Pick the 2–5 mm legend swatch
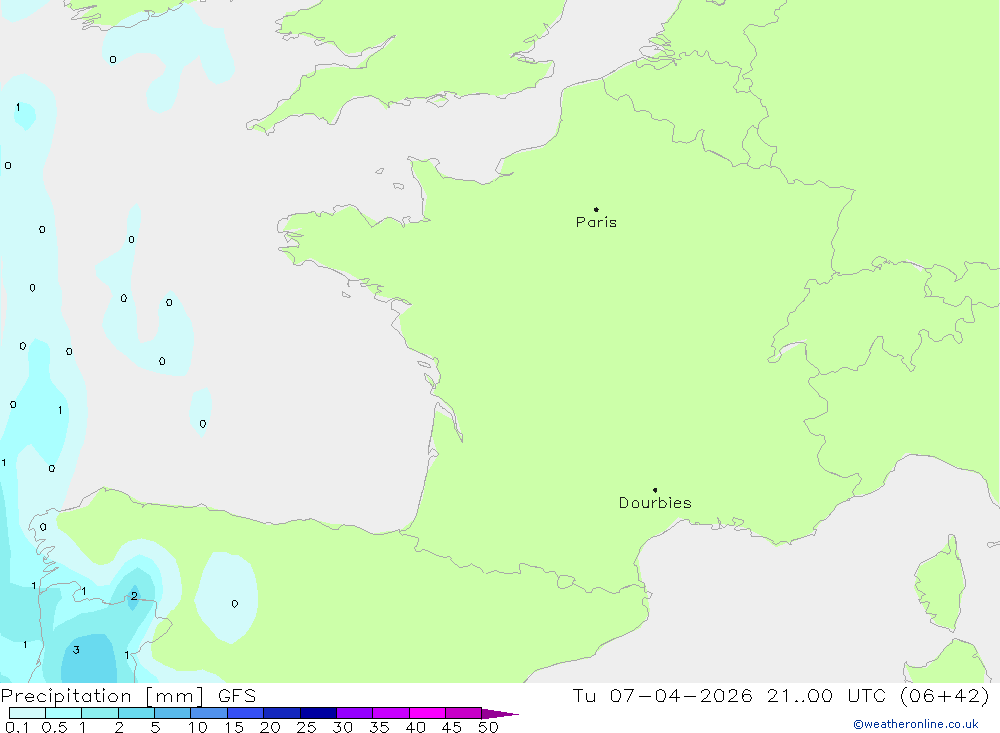 pos(136,713)
